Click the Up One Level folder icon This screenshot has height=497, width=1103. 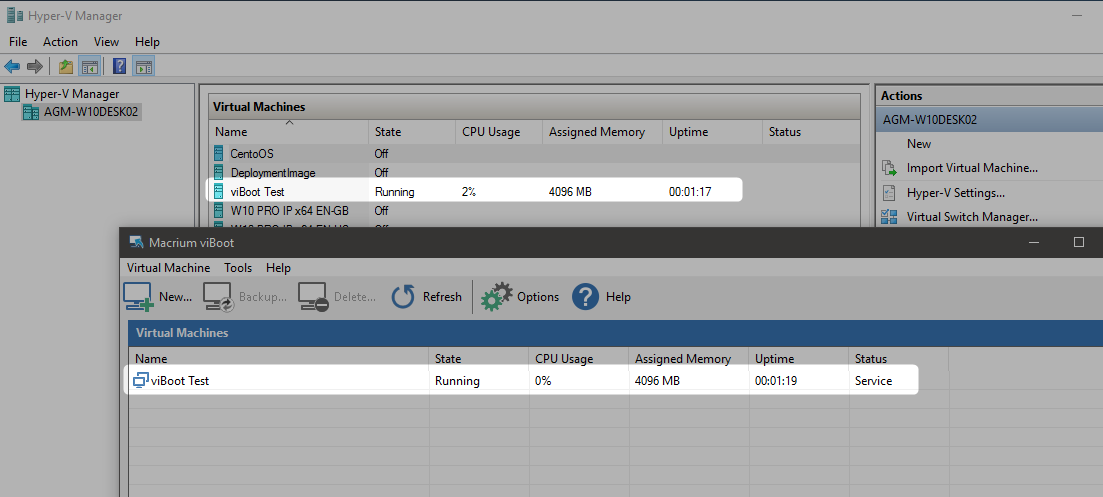coord(66,67)
